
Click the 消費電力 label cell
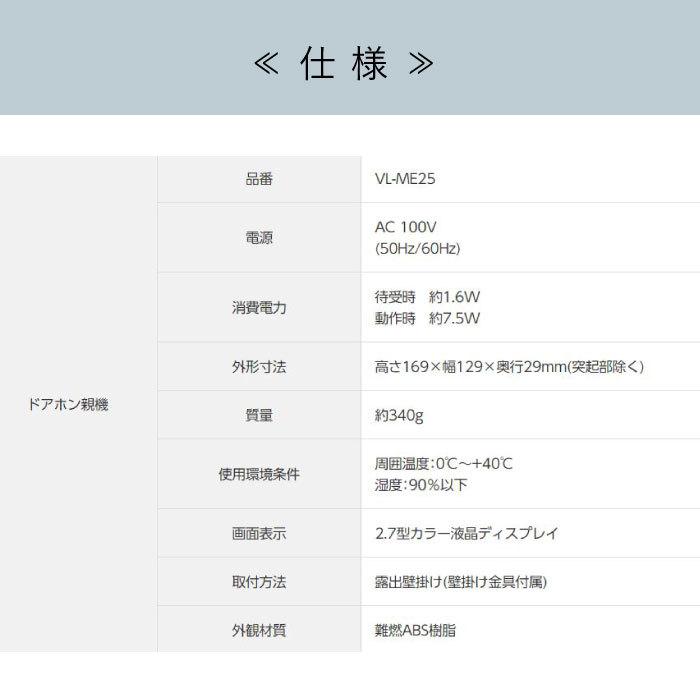[x=259, y=307]
